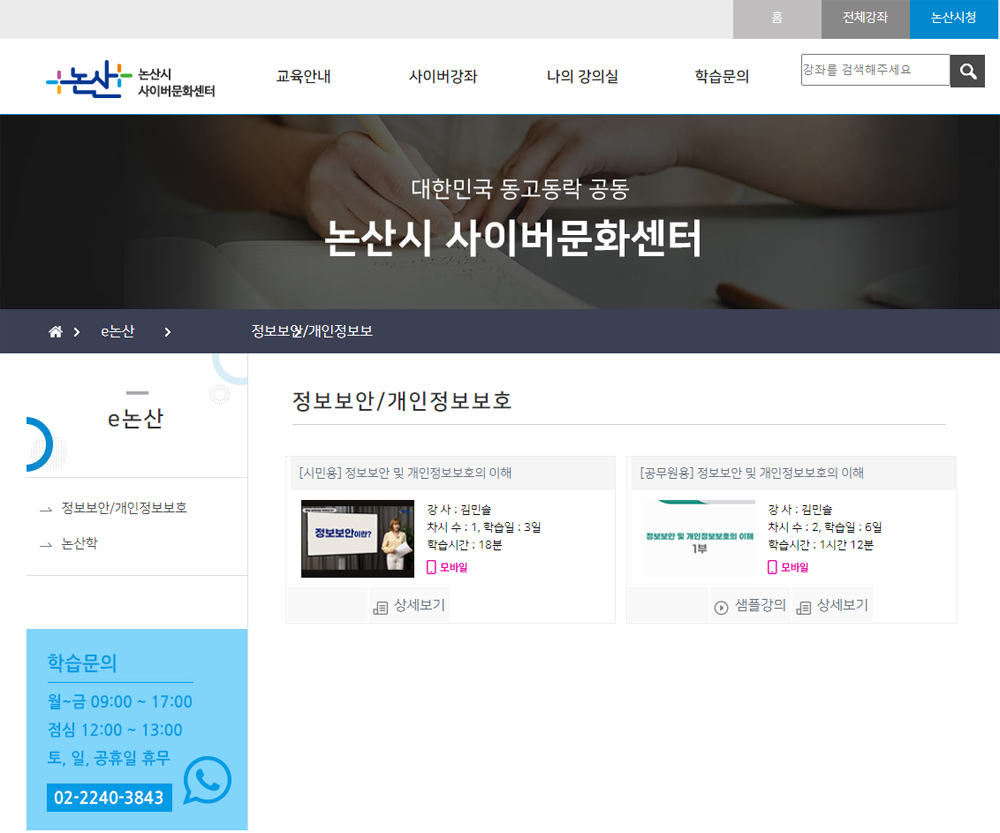Click the home icon in breadcrumb

coord(55,332)
